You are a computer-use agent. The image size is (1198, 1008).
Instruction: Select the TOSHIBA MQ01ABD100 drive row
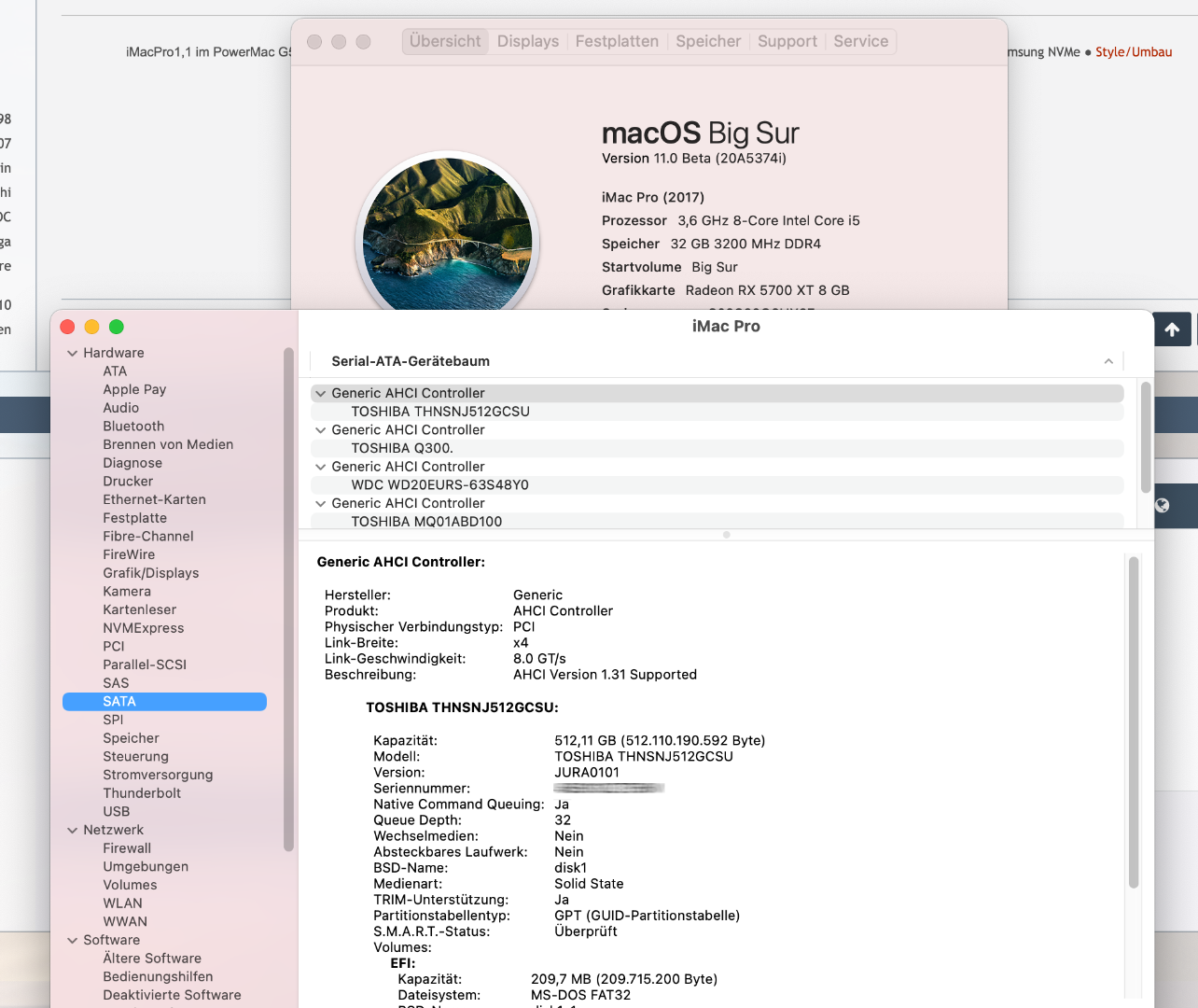717,522
